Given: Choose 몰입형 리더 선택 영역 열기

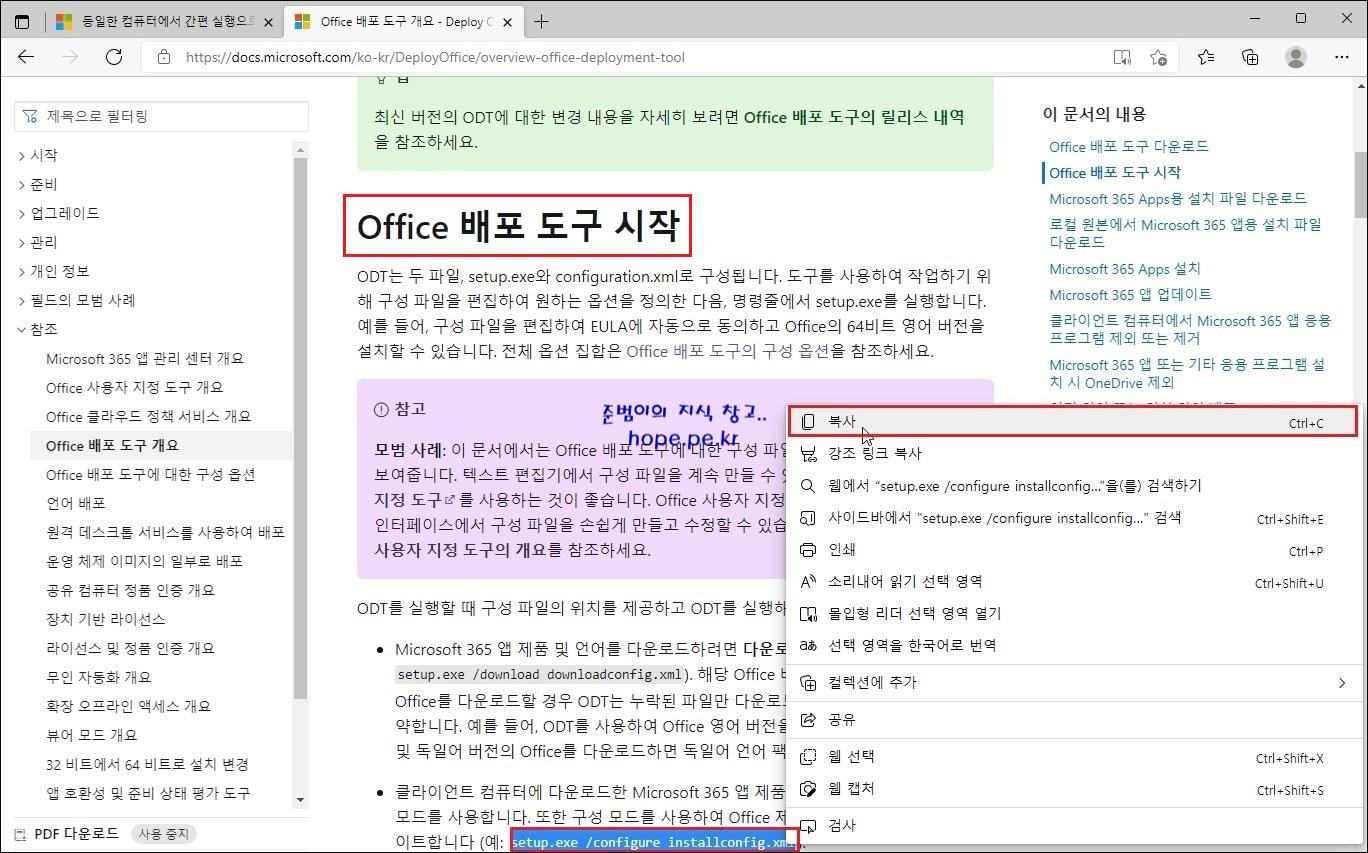Looking at the screenshot, I should [1072, 613].
